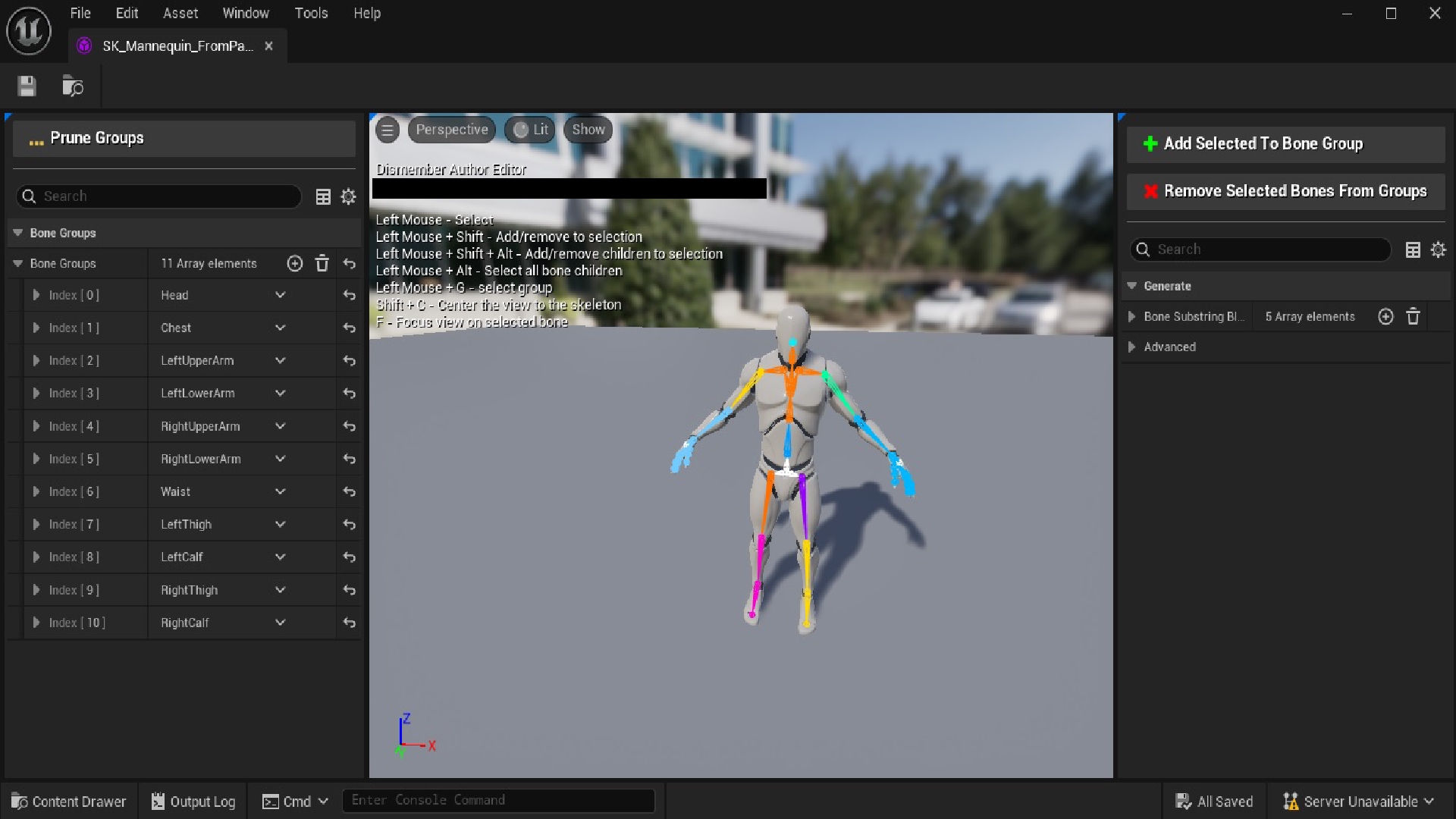Add a new element to Bone Groups array
This screenshot has width=1456, height=819.
coord(295,263)
